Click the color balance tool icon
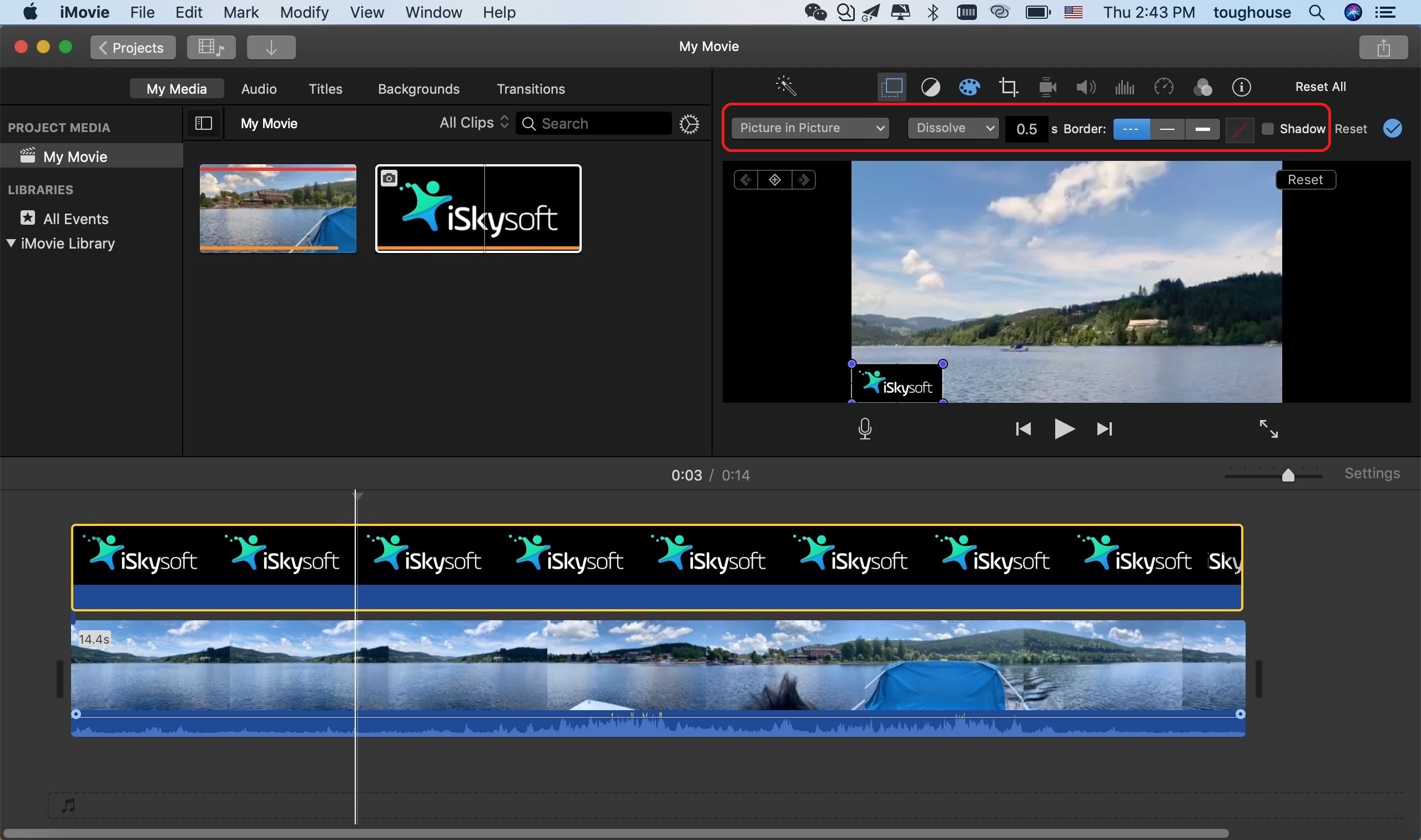 [x=930, y=86]
